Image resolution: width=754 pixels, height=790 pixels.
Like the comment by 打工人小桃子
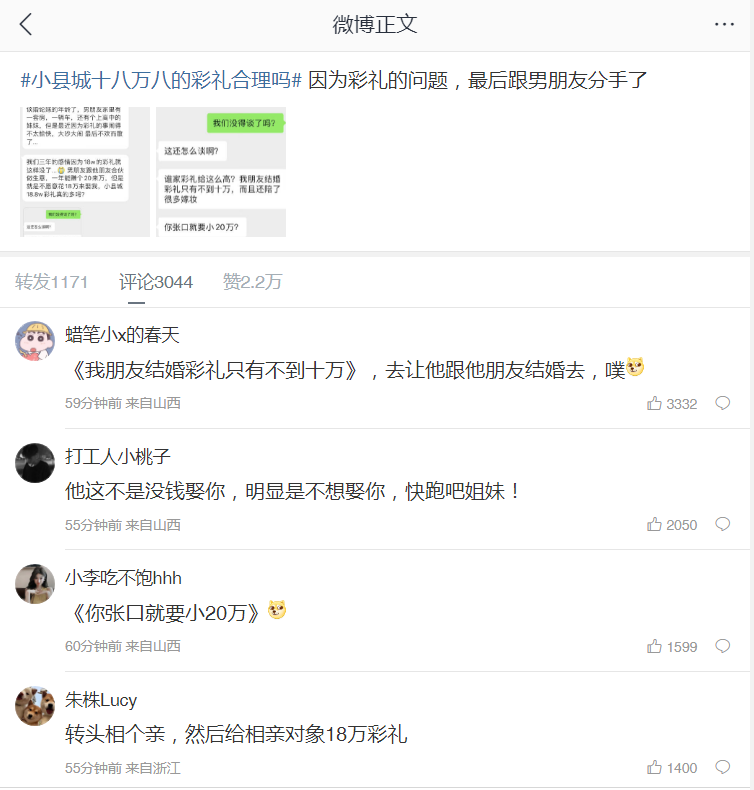[x=672, y=524]
